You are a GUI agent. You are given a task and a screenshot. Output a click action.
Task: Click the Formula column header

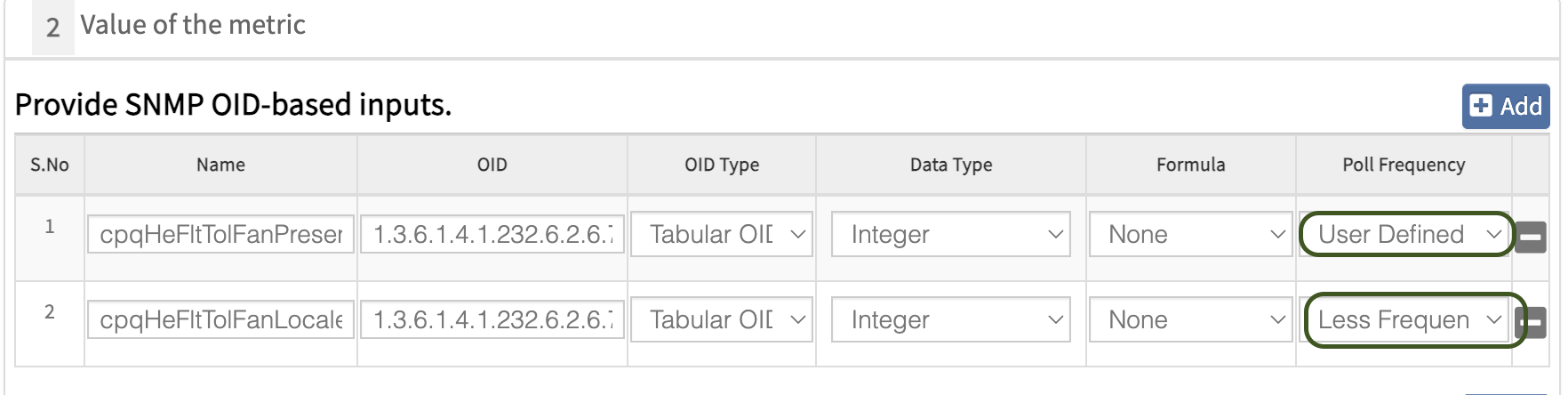coord(1190,165)
